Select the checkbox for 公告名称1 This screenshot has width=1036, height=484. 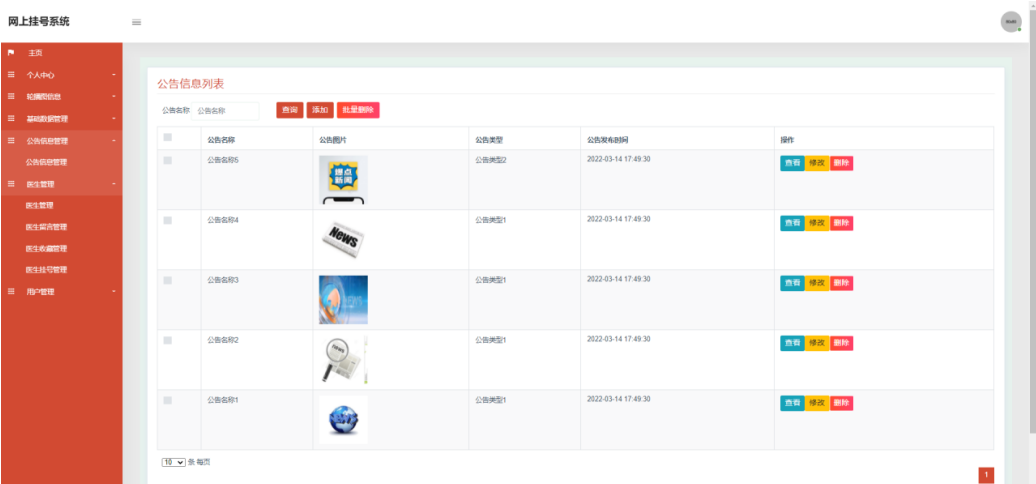tap(167, 400)
